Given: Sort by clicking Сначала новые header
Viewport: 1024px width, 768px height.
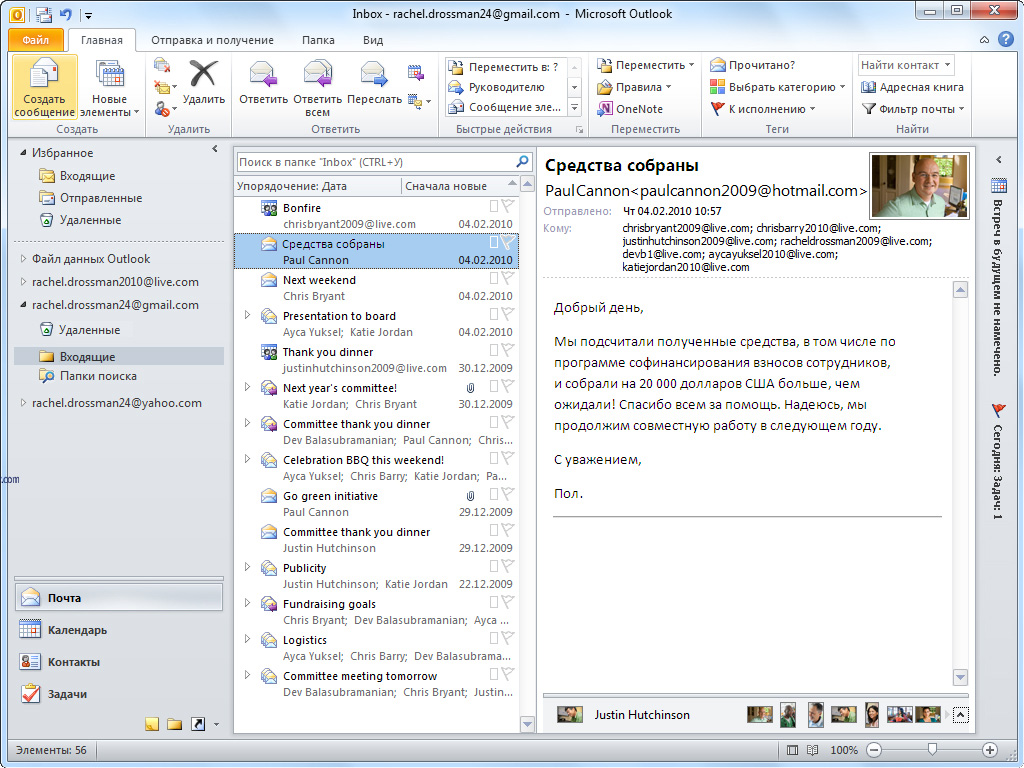Looking at the screenshot, I should pos(447,186).
